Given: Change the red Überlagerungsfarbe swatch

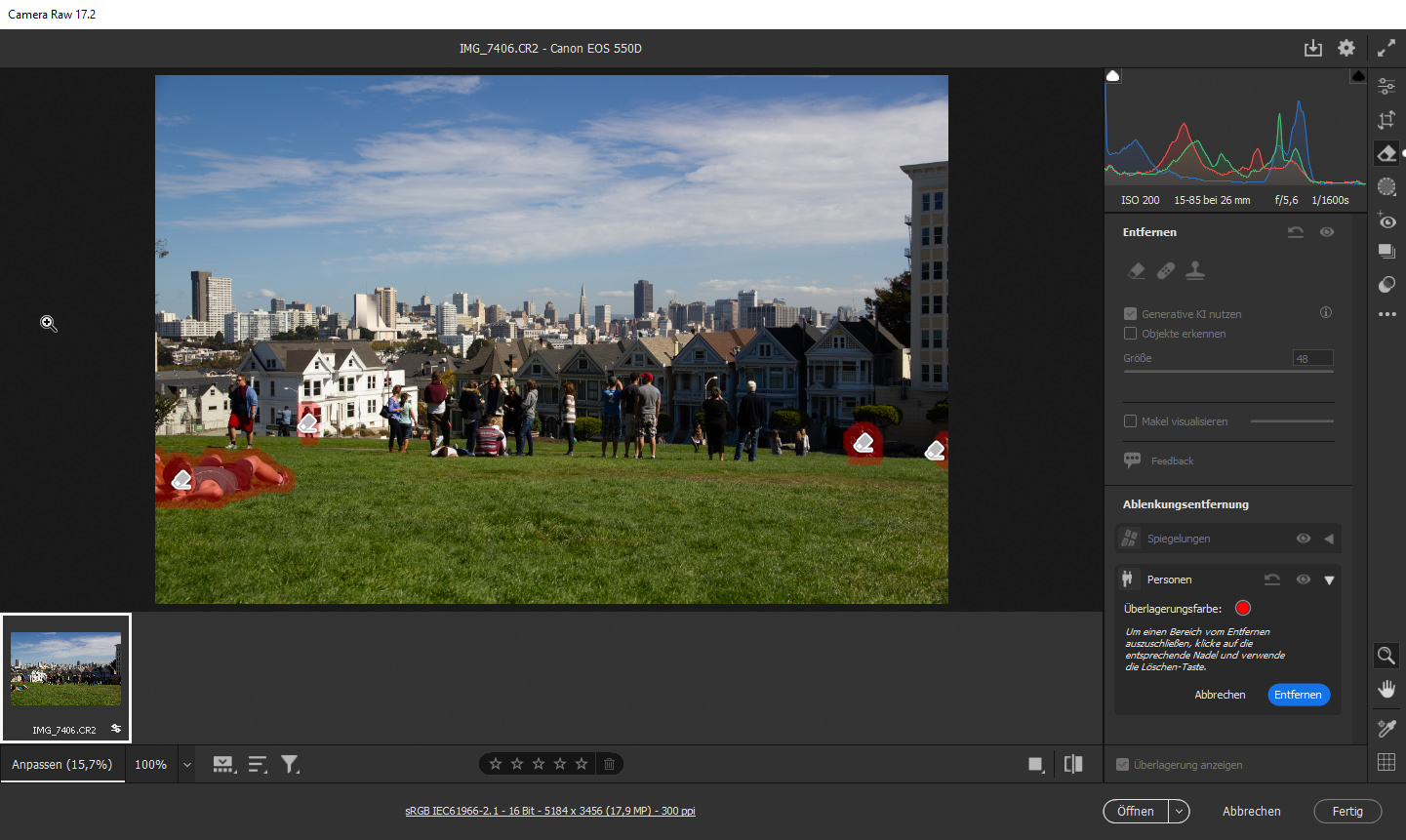Looking at the screenshot, I should (x=1242, y=608).
